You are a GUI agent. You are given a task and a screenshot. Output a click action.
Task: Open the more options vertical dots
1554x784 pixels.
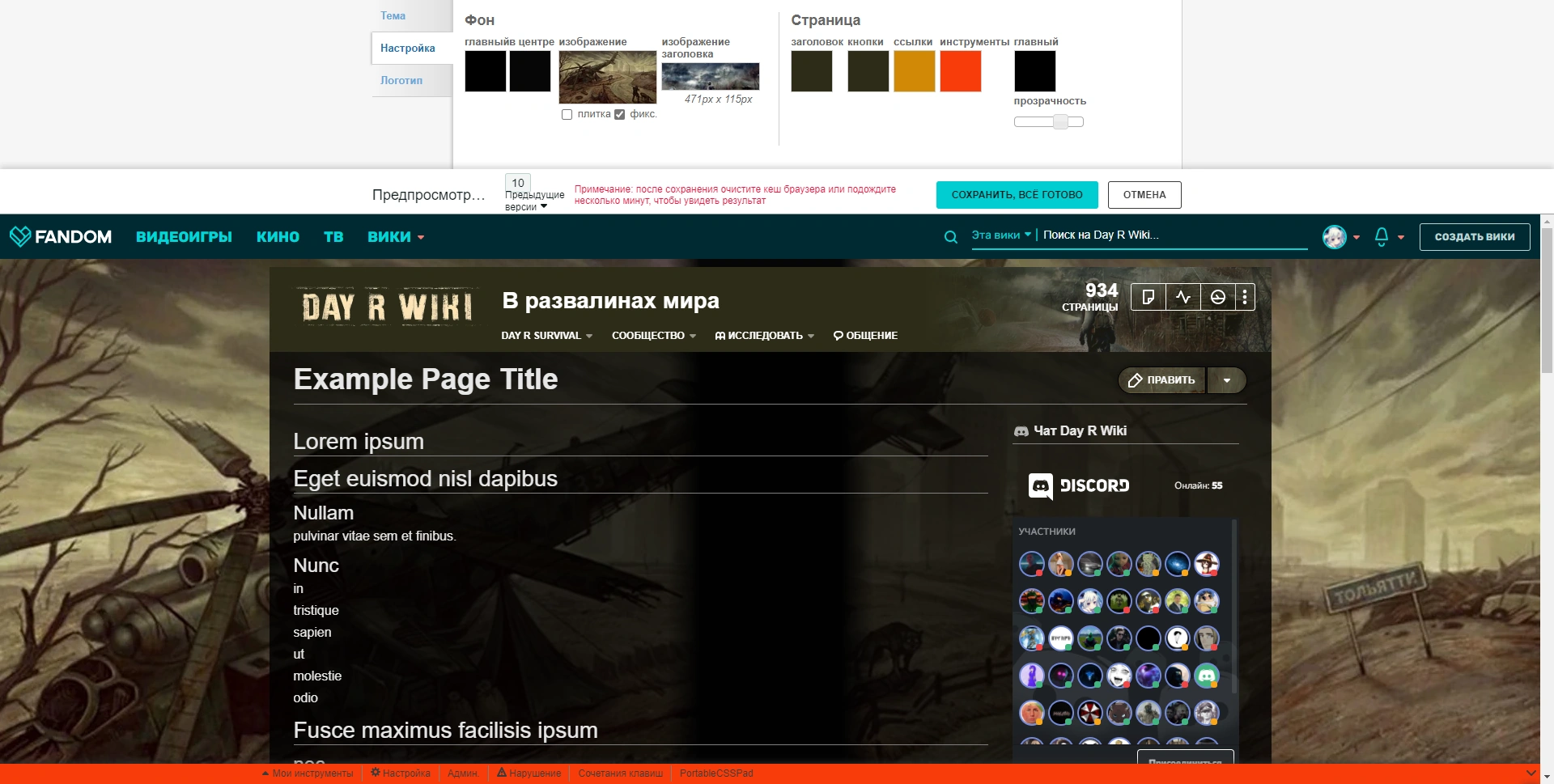coord(1245,297)
